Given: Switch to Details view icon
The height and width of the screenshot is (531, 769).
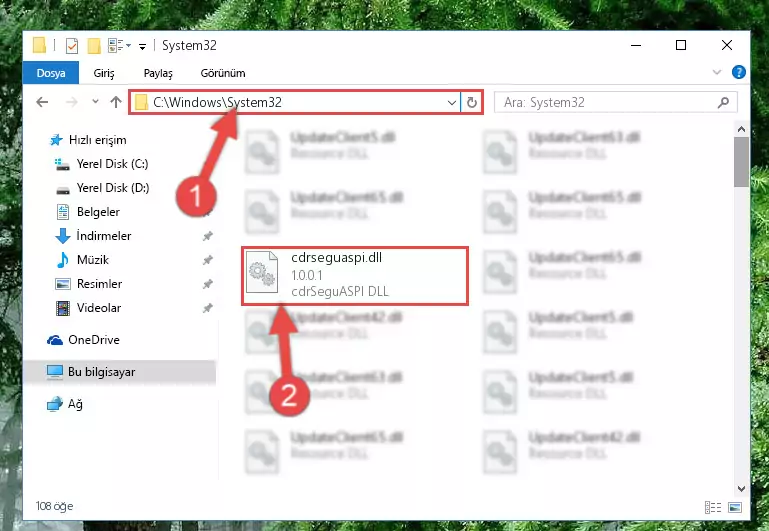Looking at the screenshot, I should (x=713, y=507).
